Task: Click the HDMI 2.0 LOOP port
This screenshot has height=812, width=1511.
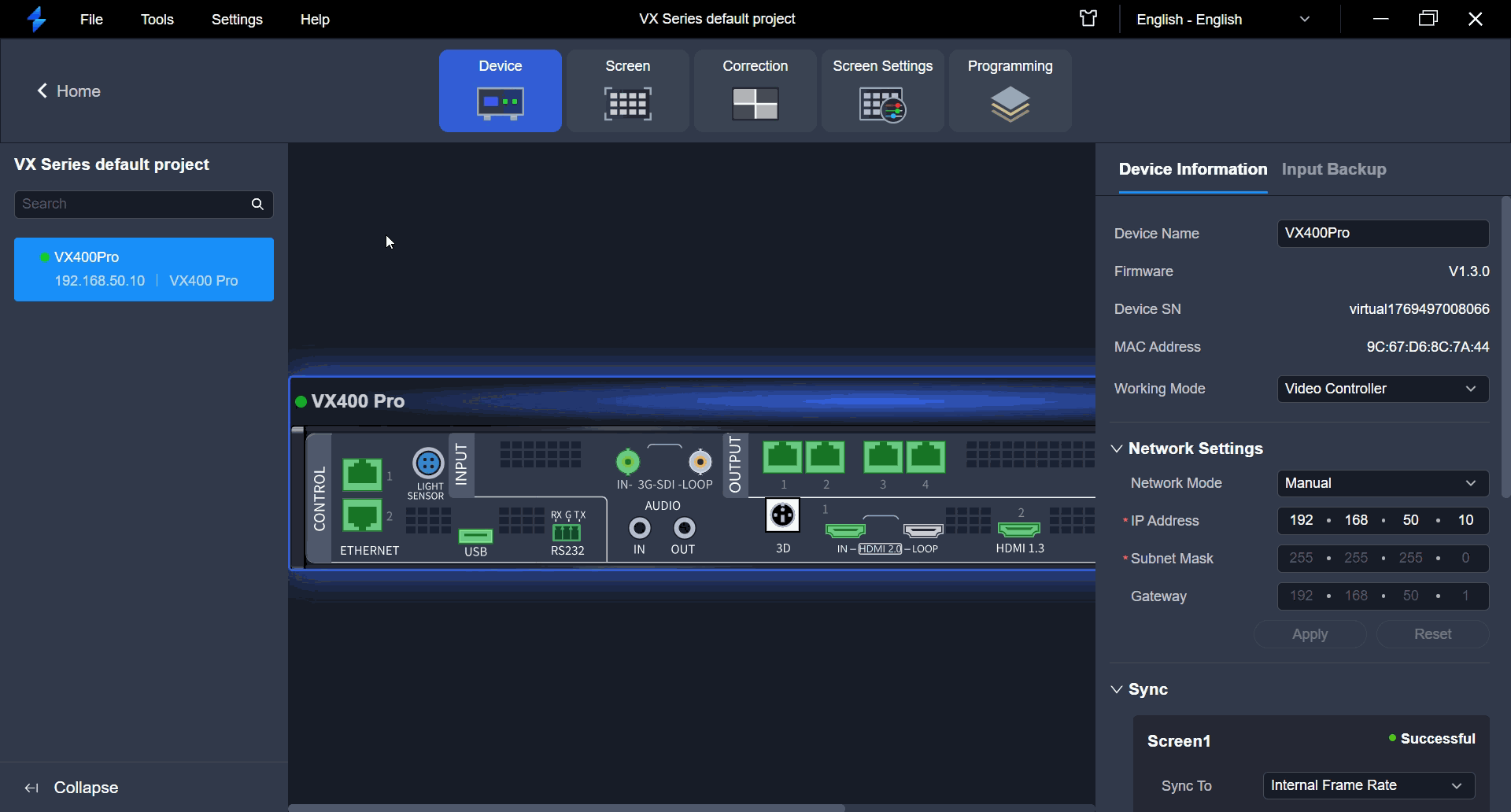Action: click(923, 530)
